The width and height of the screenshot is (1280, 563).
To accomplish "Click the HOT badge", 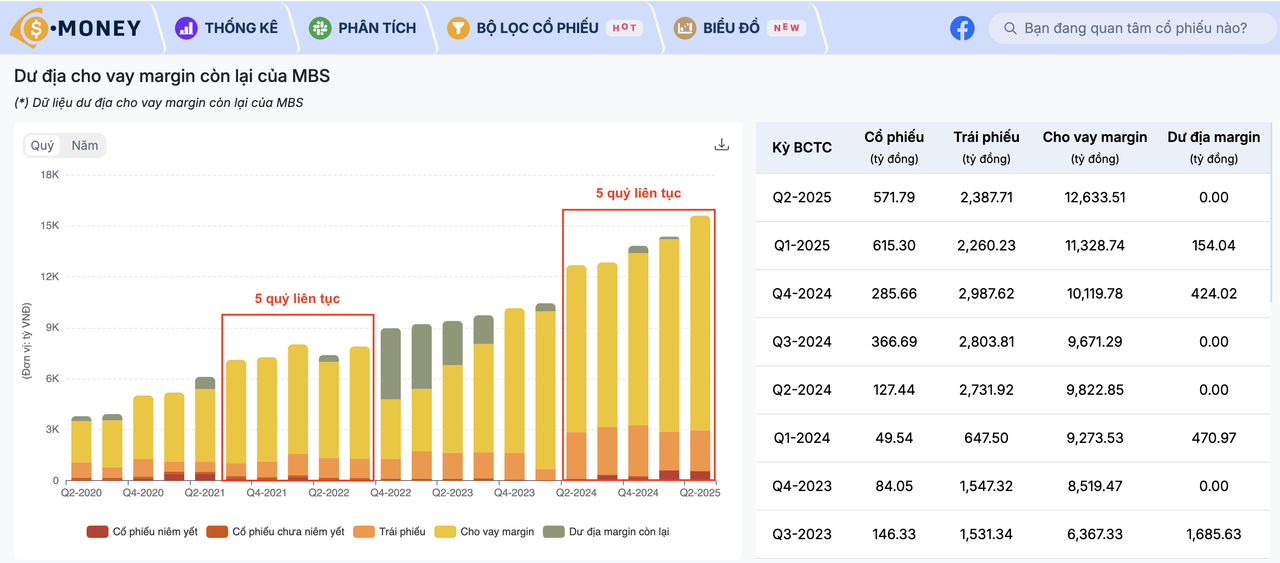I will (x=624, y=28).
